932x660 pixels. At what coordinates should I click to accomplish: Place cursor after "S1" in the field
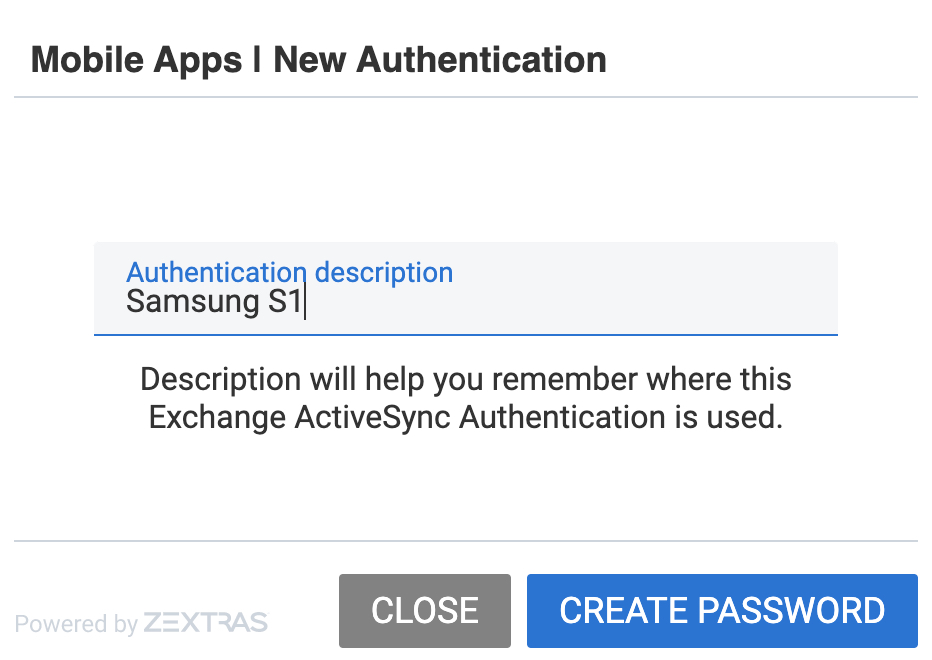[x=304, y=302]
